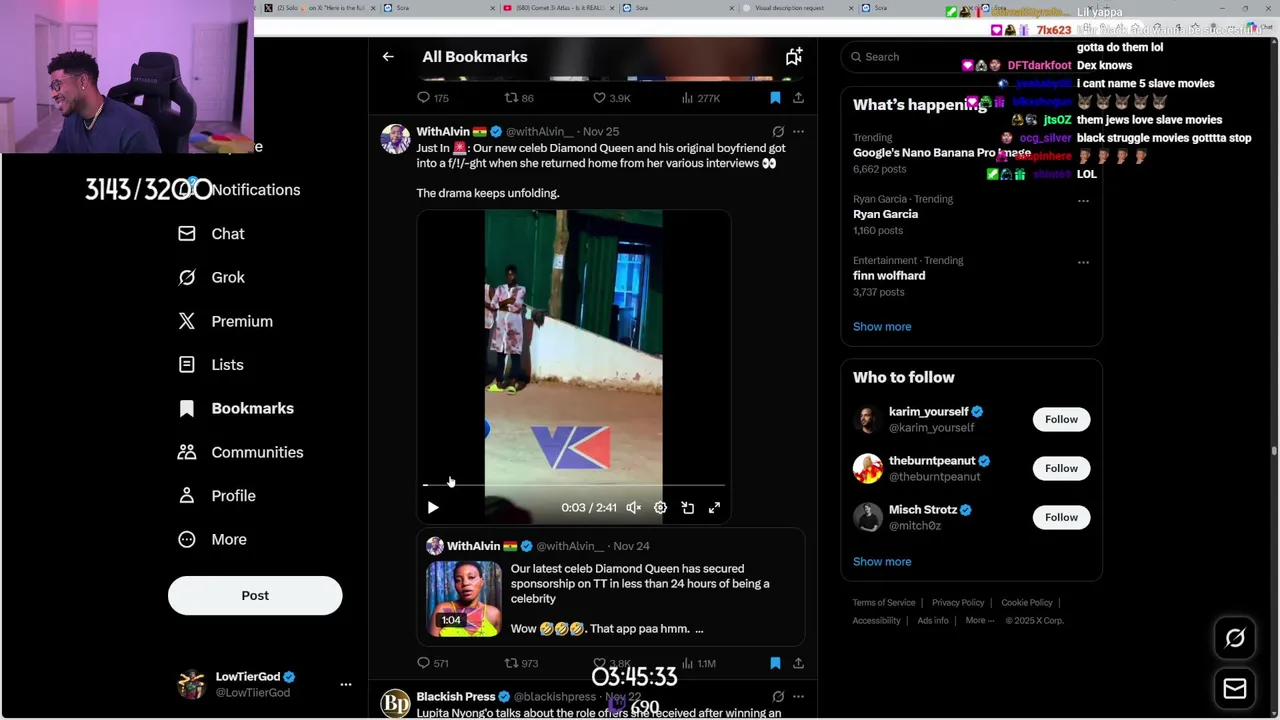Enter fullscreen on the video player
Image resolution: width=1280 pixels, height=720 pixels.
(715, 508)
